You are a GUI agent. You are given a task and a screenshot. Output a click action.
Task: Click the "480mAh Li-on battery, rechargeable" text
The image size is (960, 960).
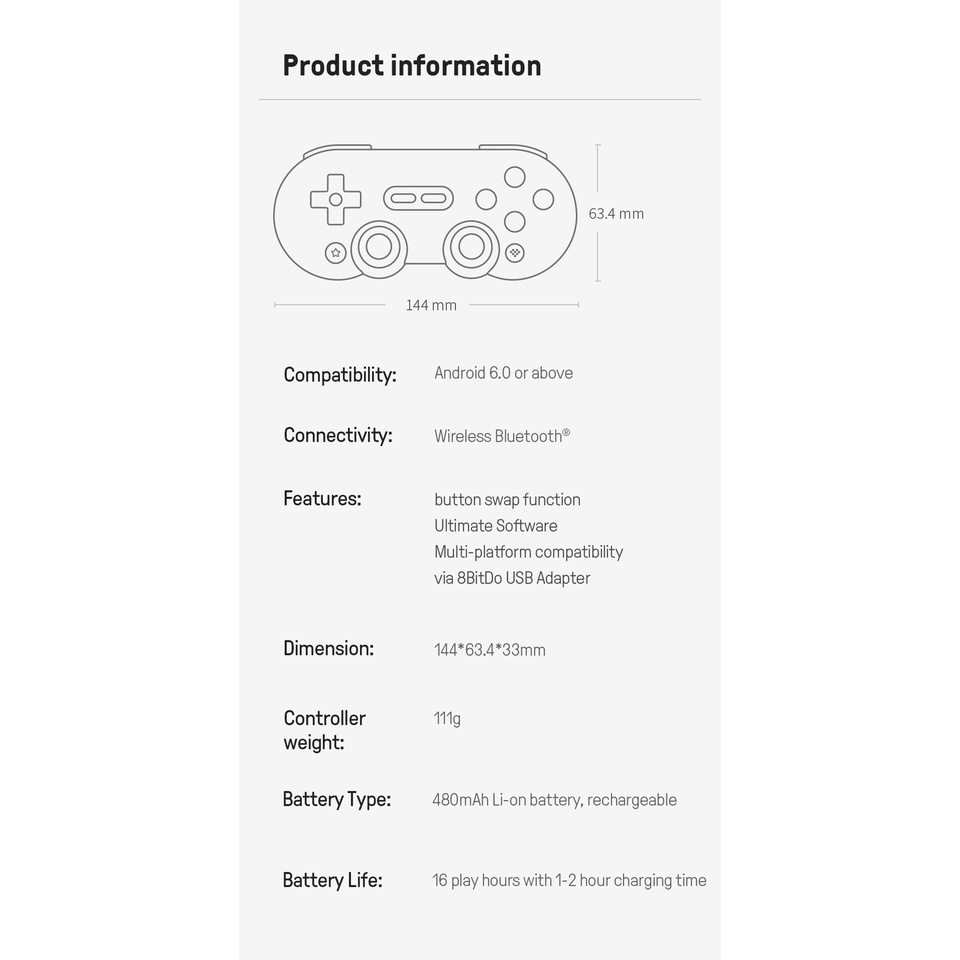[x=554, y=800]
